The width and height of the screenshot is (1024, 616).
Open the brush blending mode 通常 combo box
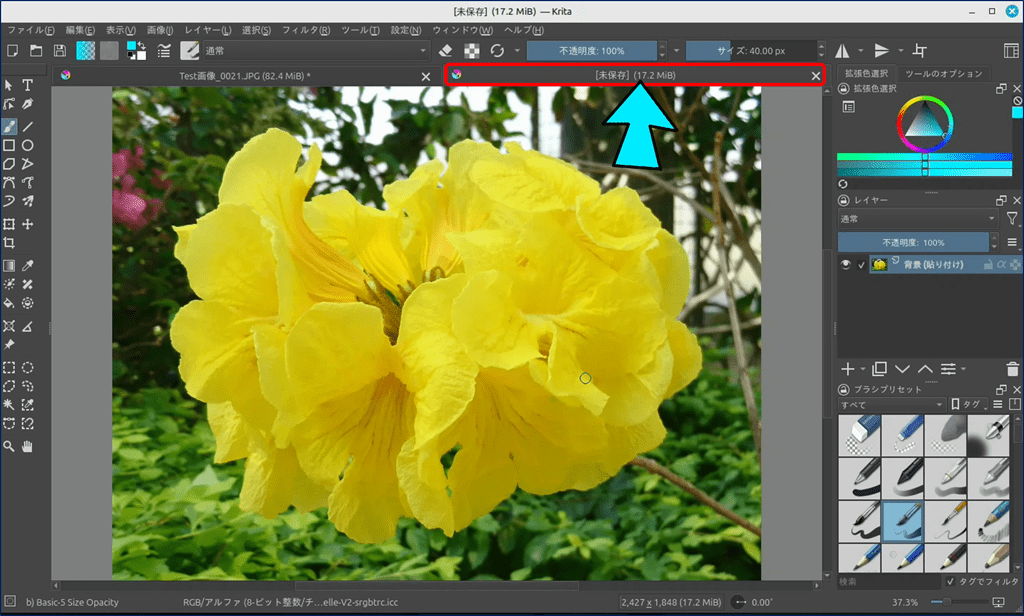coord(318,50)
